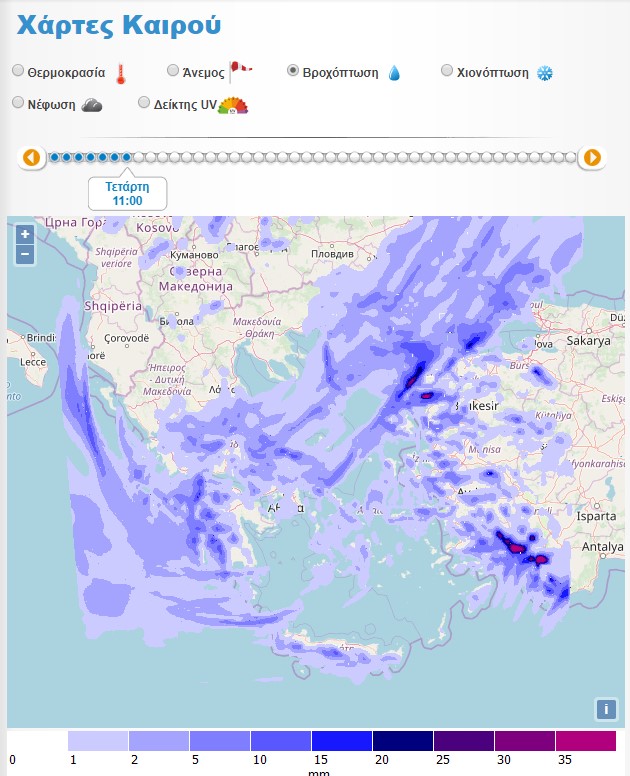The width and height of the screenshot is (630, 776).
Task: Click the Τετάρτη 11:00 time tooltip
Action: (127, 194)
